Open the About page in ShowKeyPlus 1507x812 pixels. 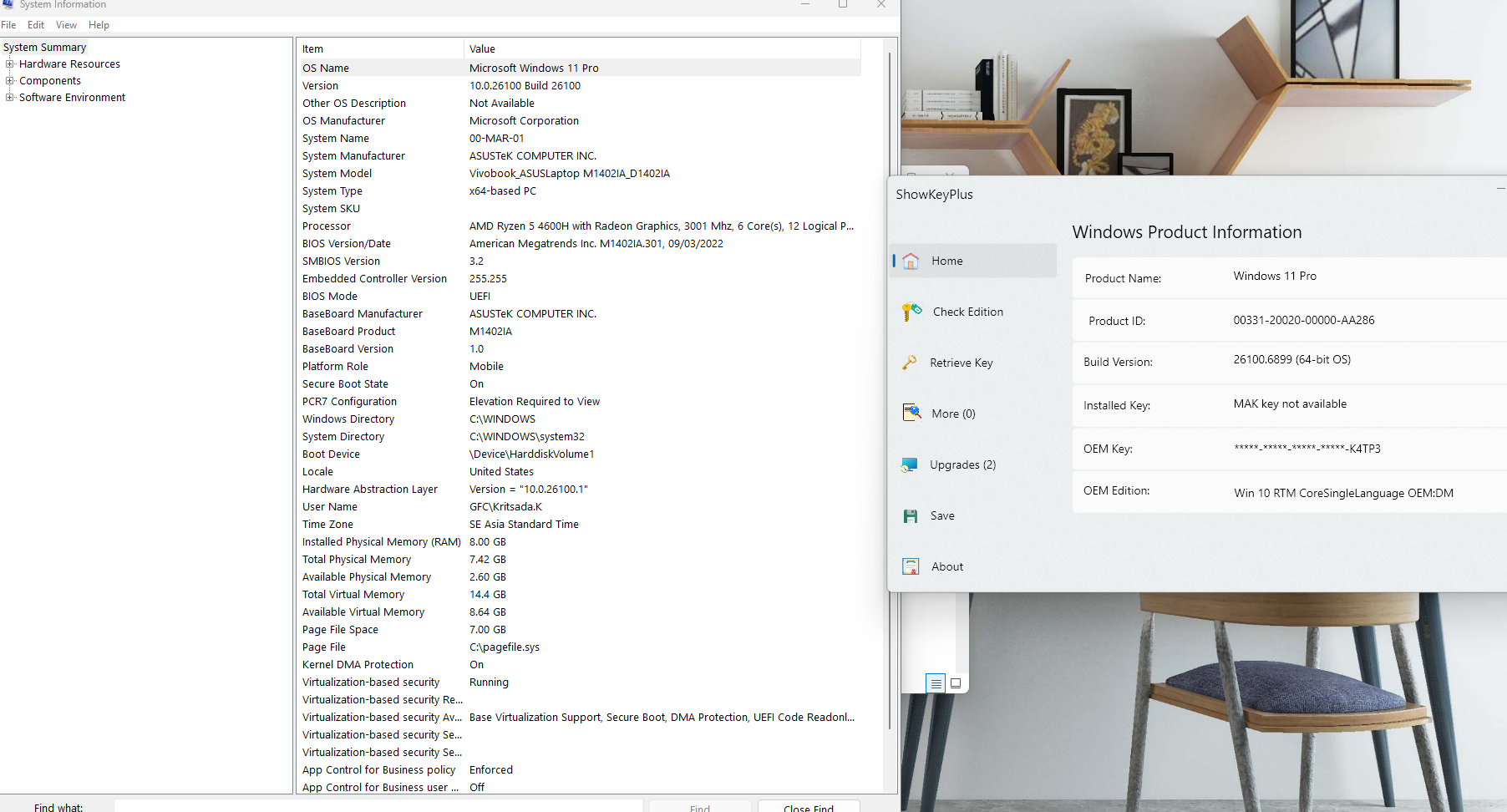pos(946,567)
